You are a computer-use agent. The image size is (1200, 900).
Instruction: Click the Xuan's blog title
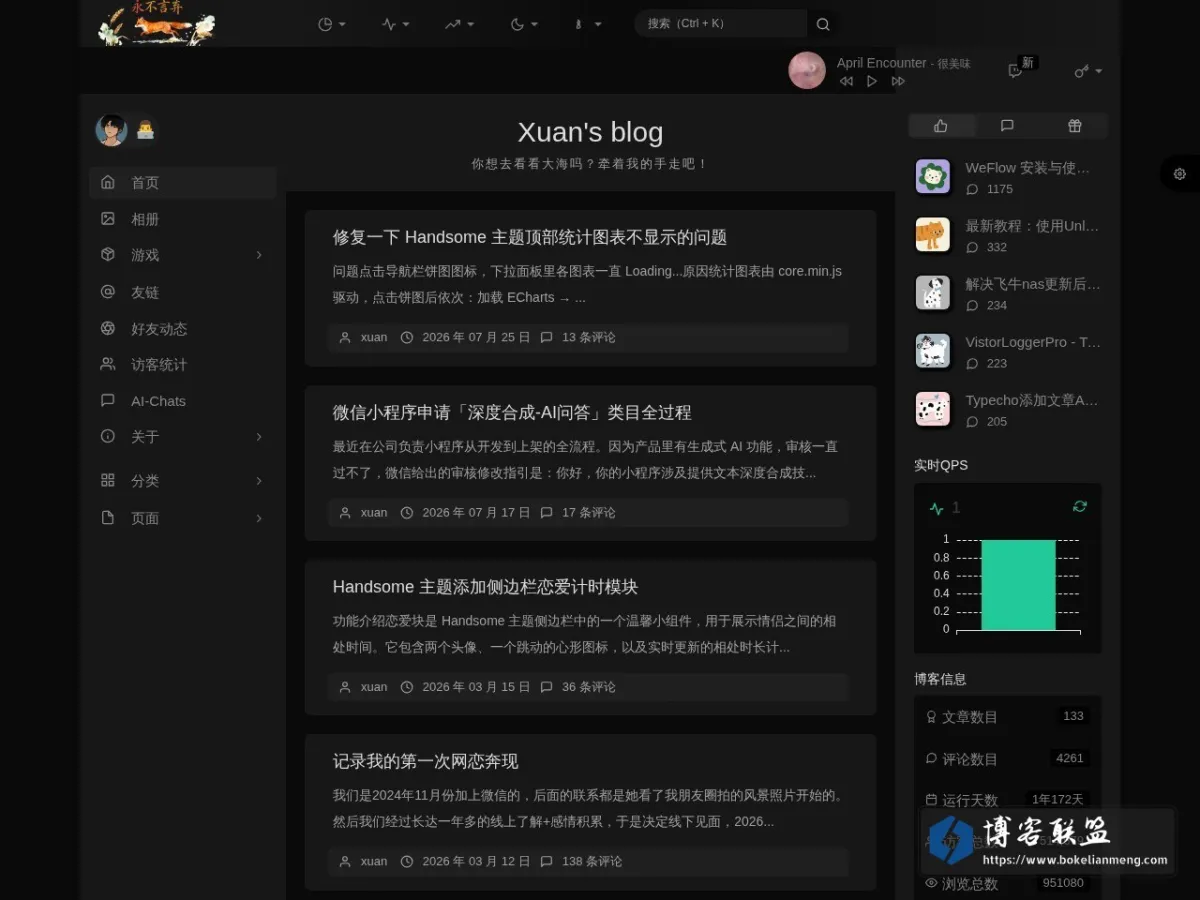590,132
